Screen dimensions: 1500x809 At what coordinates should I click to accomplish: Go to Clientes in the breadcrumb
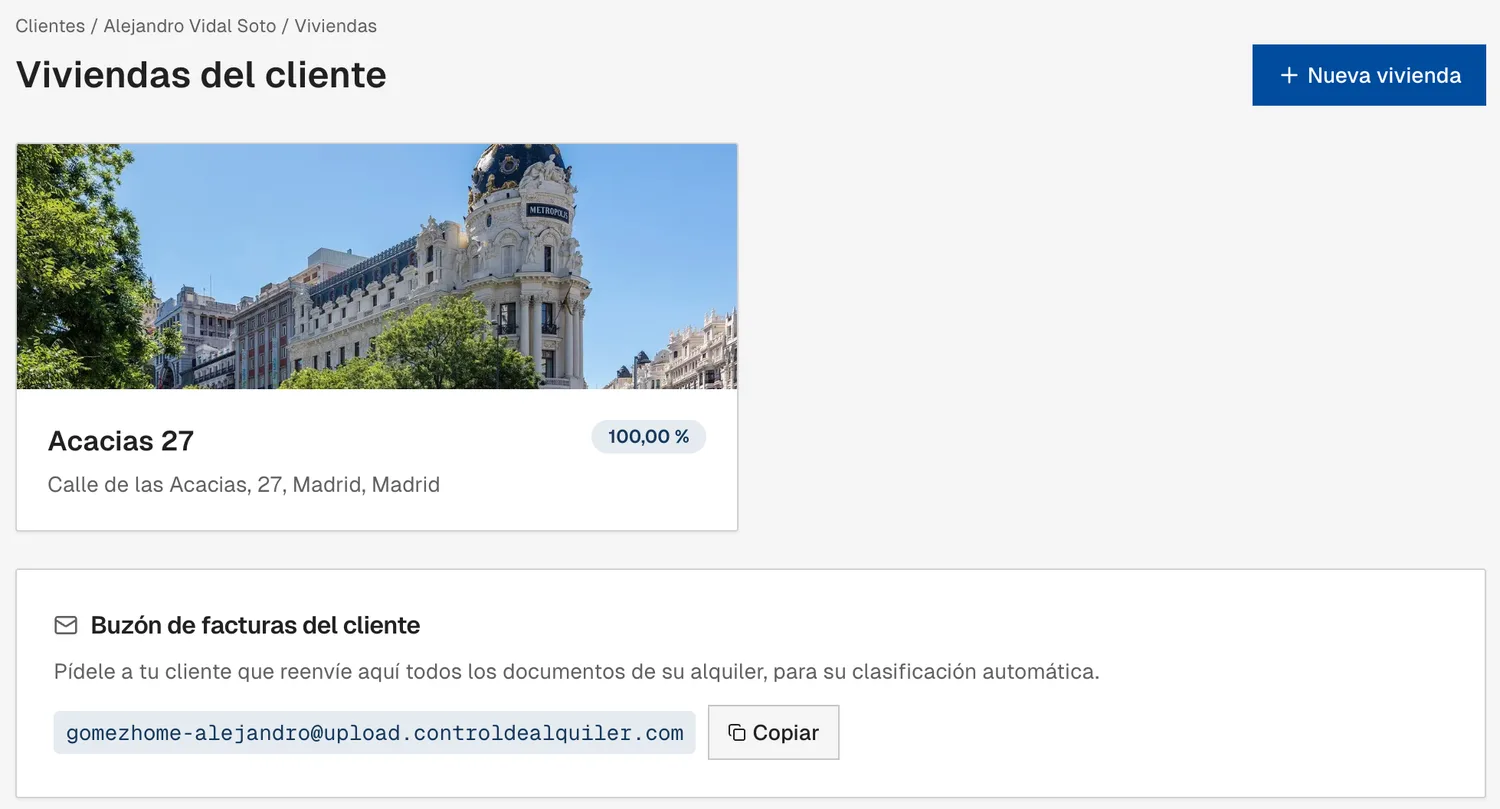[x=50, y=26]
